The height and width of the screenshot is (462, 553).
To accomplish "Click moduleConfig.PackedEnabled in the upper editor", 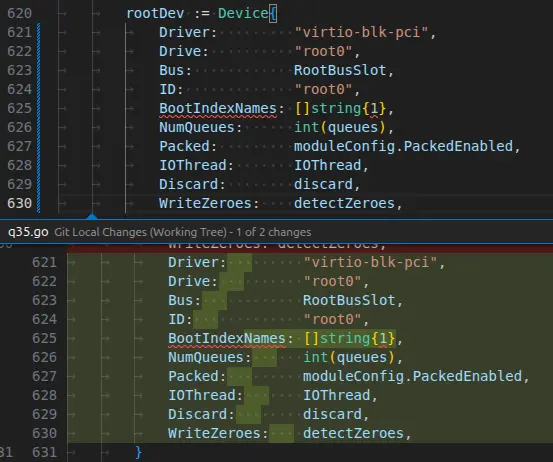I will coord(403,146).
